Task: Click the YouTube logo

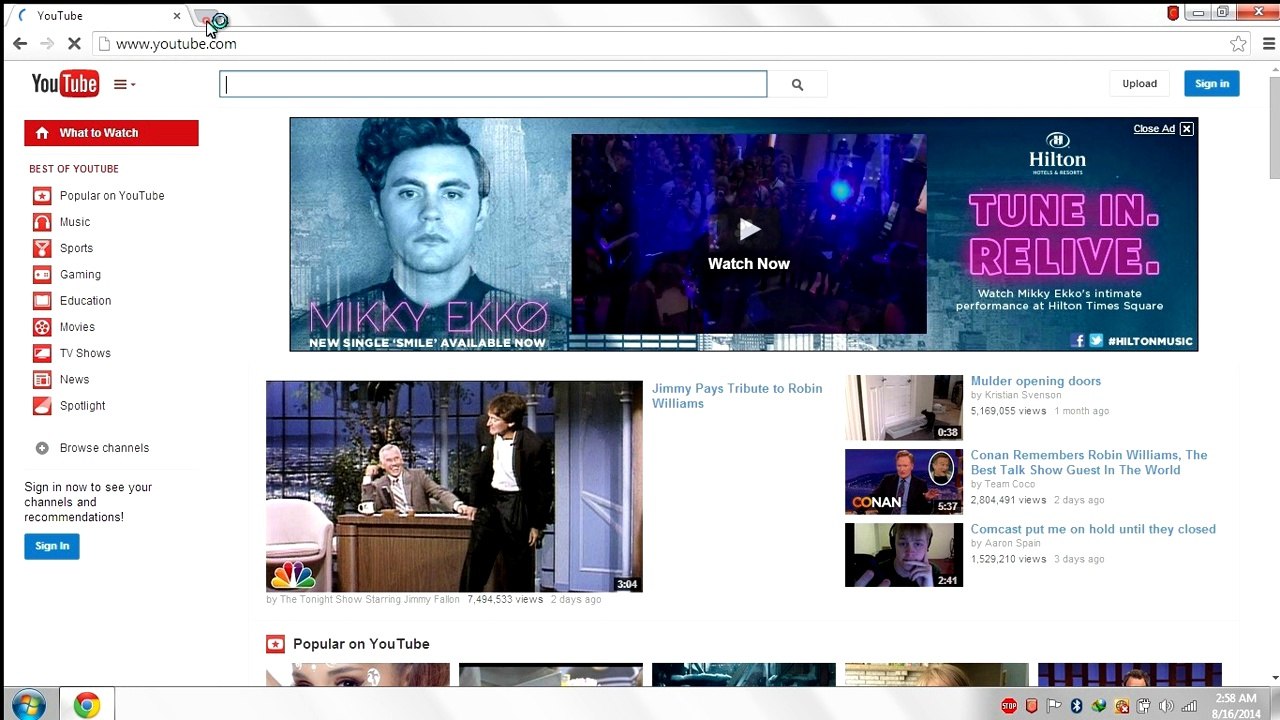Action: [x=65, y=84]
